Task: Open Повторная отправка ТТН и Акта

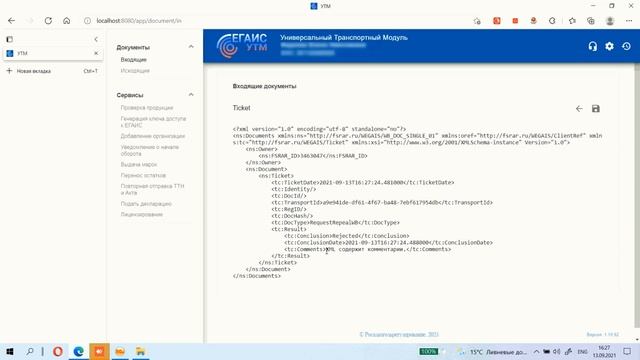Action: coord(152,189)
